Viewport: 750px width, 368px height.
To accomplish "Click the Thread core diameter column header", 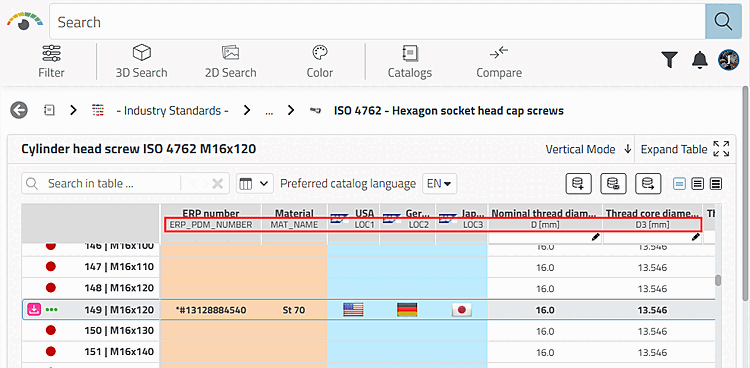I will coord(652,218).
